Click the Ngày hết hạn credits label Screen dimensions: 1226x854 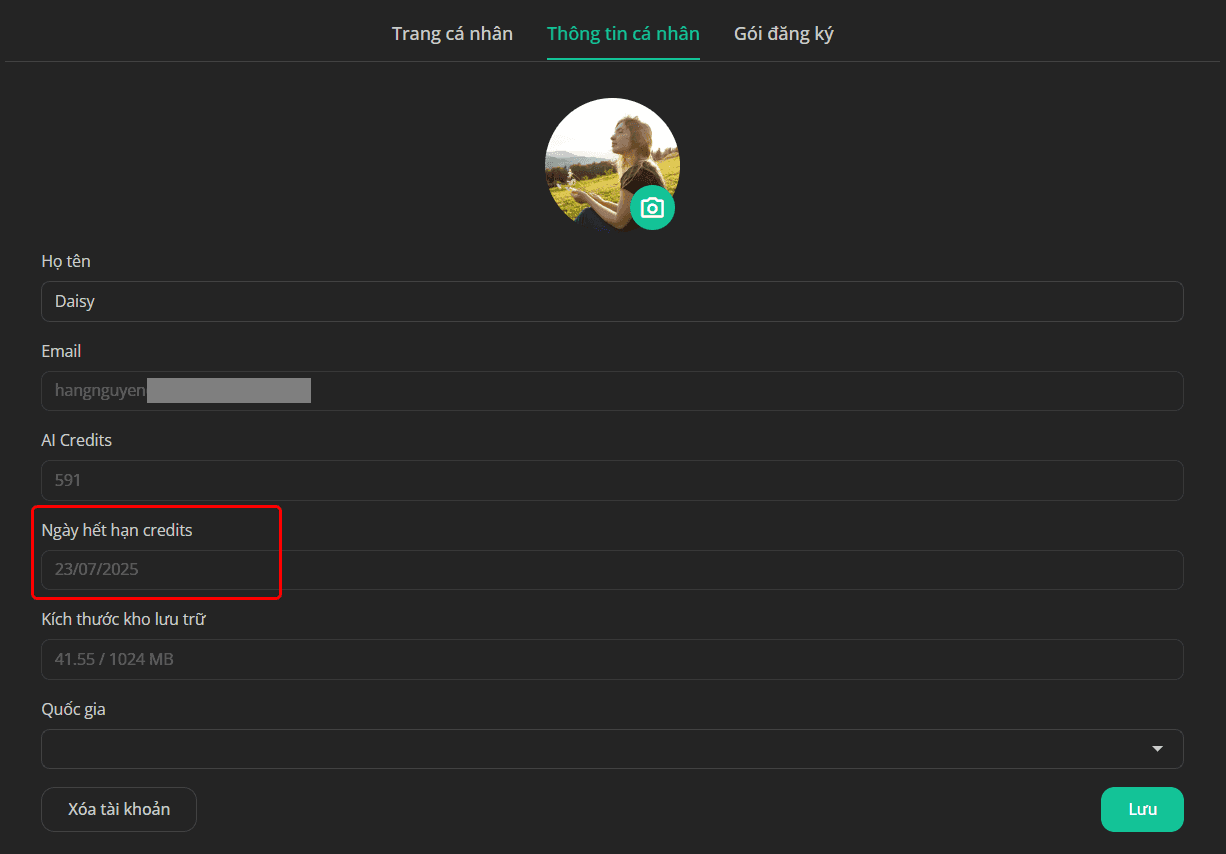pyautogui.click(x=117, y=531)
